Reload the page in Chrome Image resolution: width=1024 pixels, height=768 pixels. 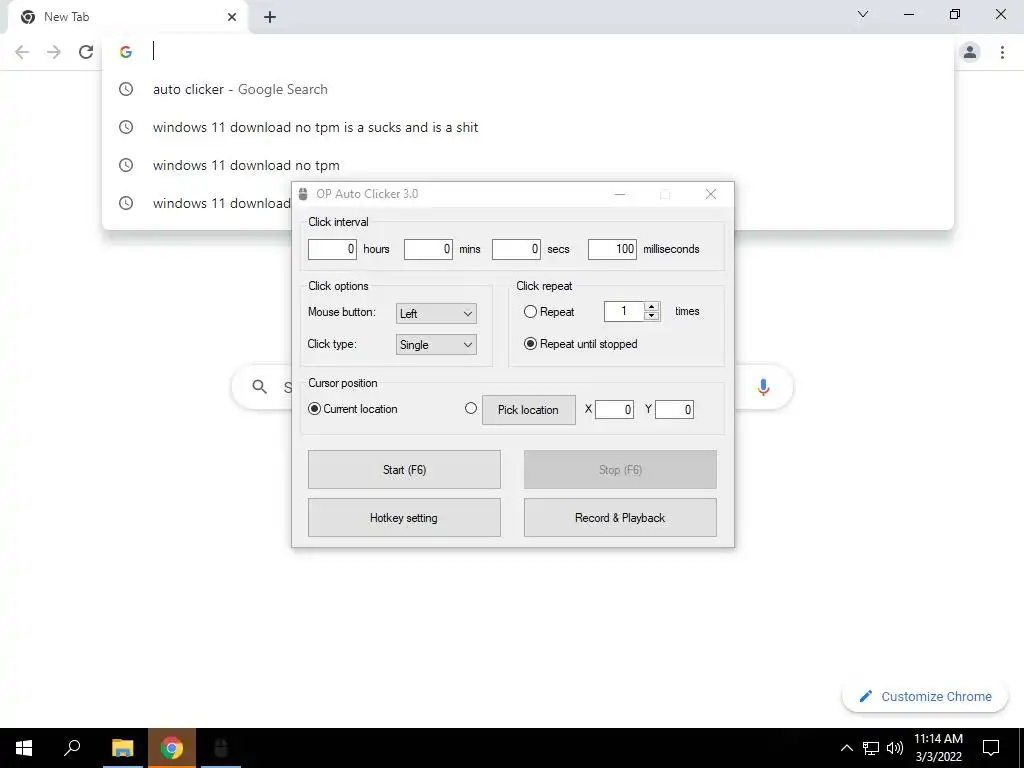point(86,52)
